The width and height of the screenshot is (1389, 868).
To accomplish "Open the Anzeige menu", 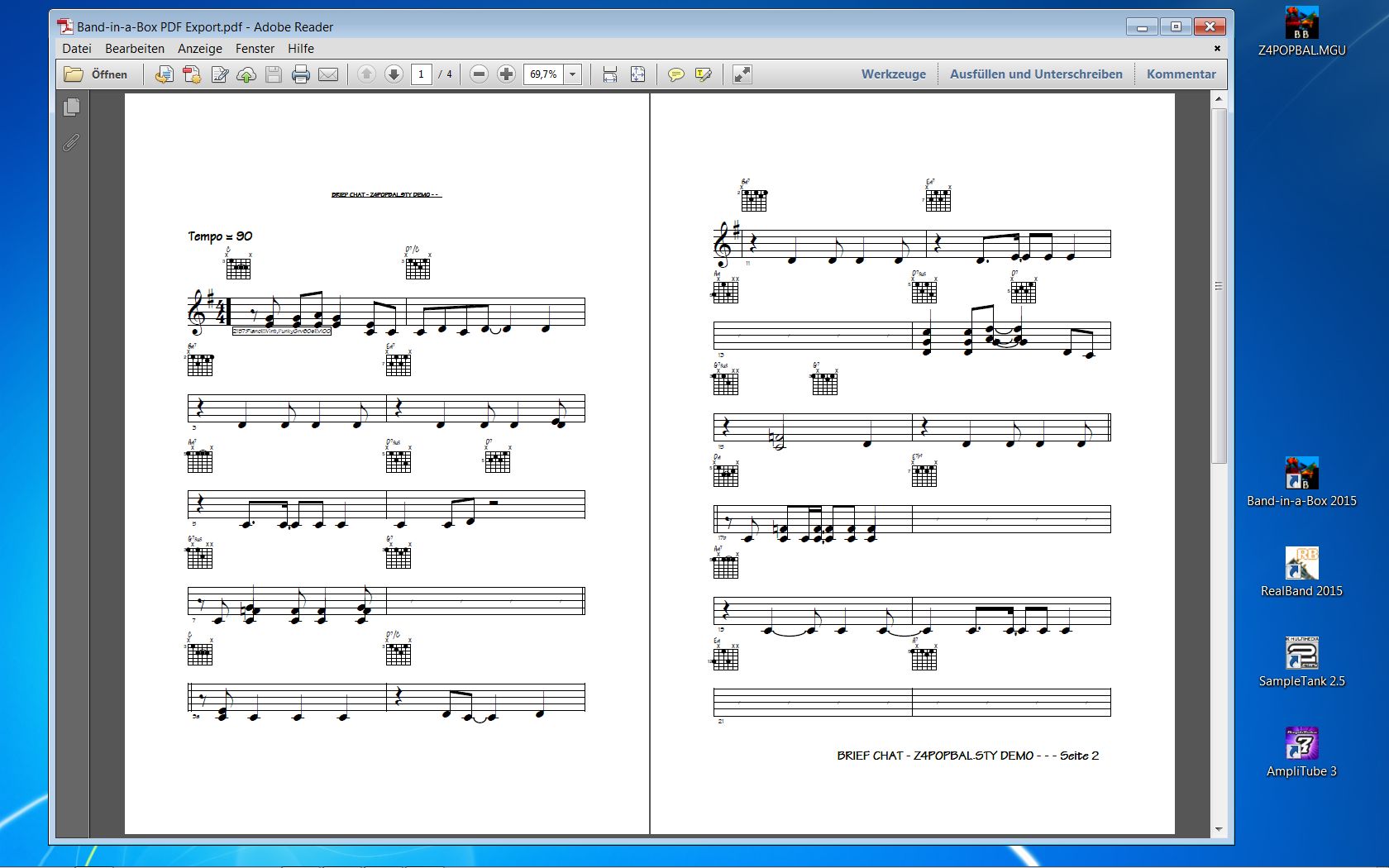I will click(200, 49).
